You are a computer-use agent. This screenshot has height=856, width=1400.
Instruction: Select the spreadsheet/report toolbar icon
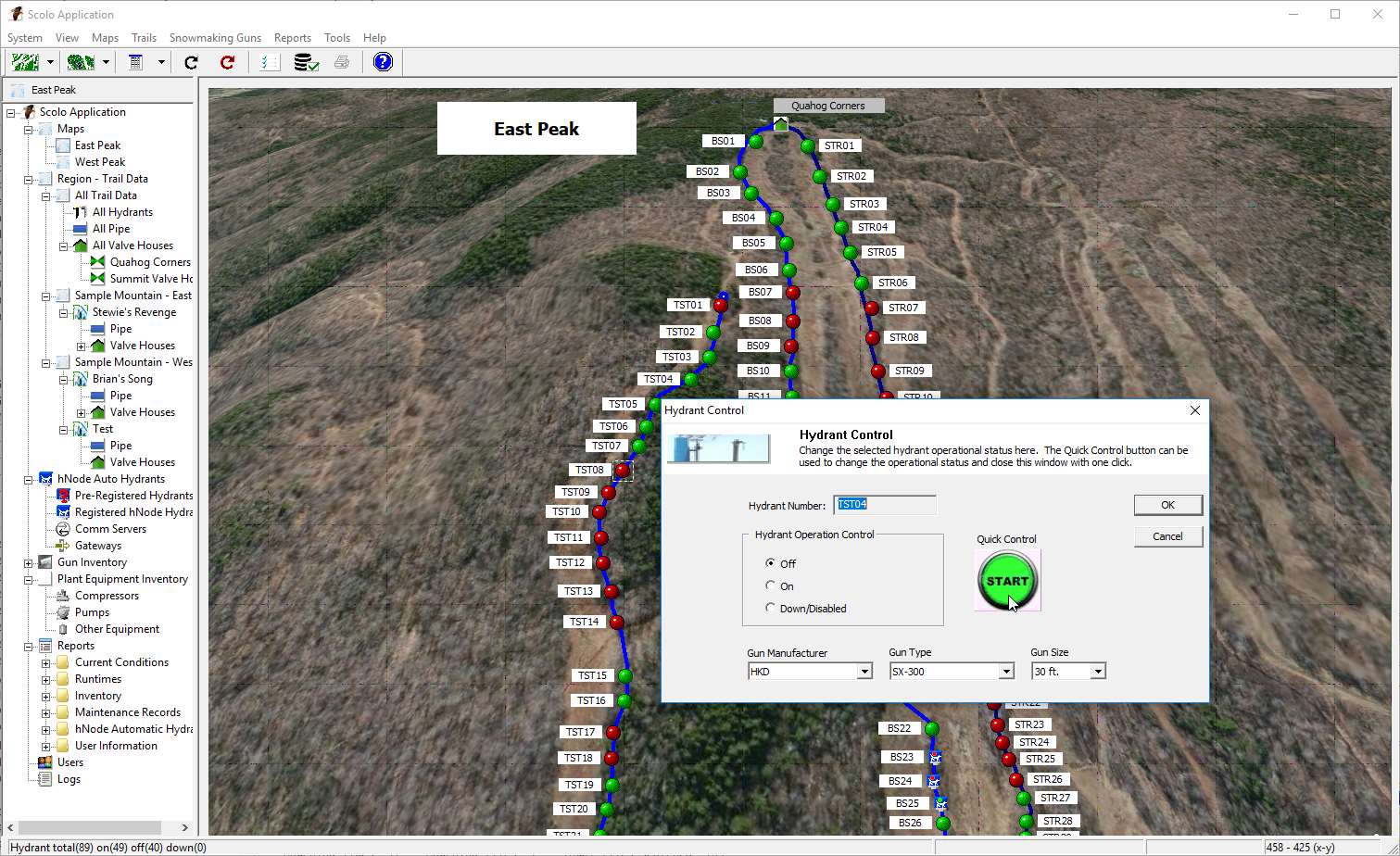(x=137, y=62)
